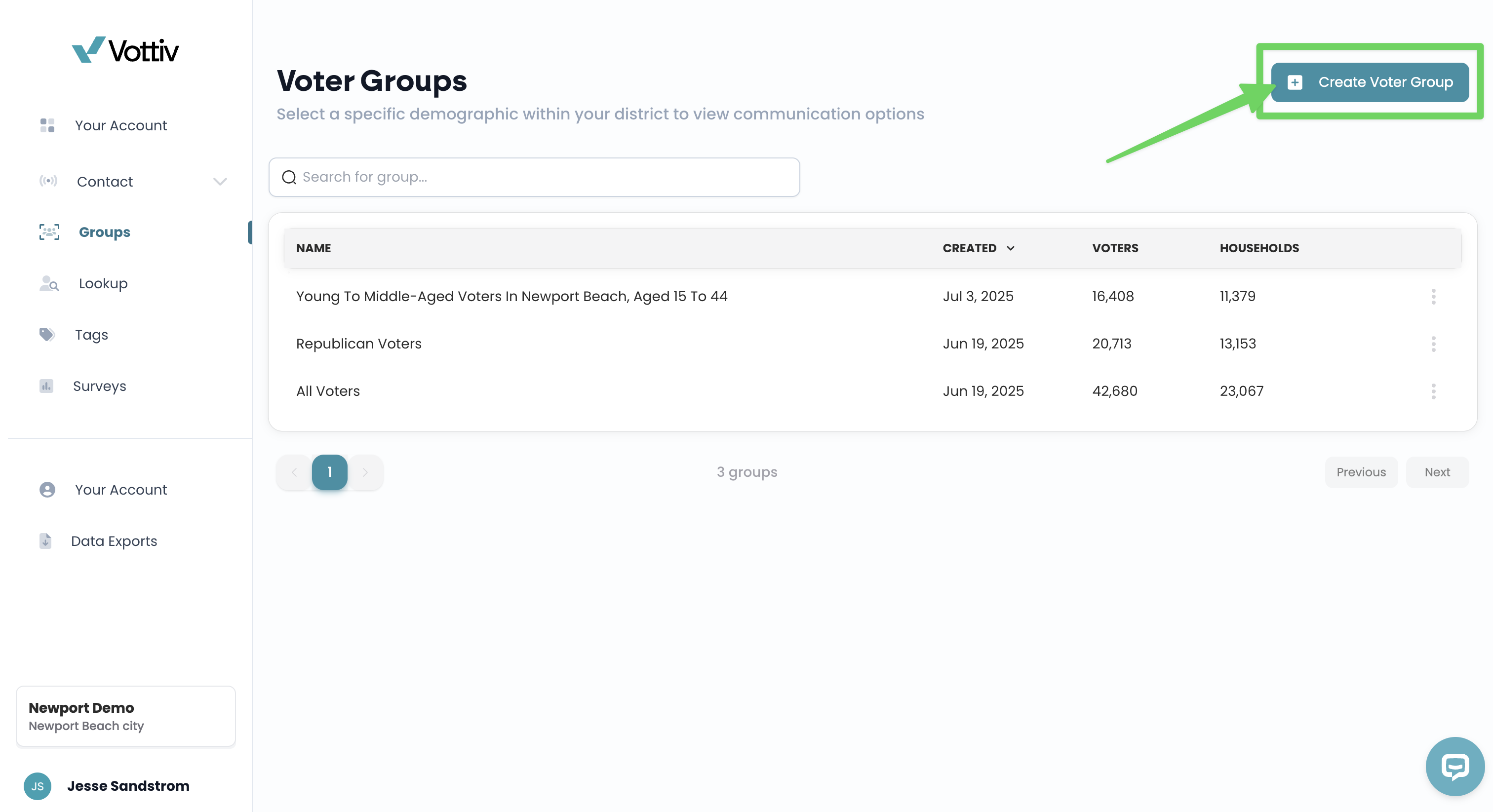This screenshot has height=812, width=1493.
Task: Click the profile avatar icon for Your Account
Action: (47, 490)
